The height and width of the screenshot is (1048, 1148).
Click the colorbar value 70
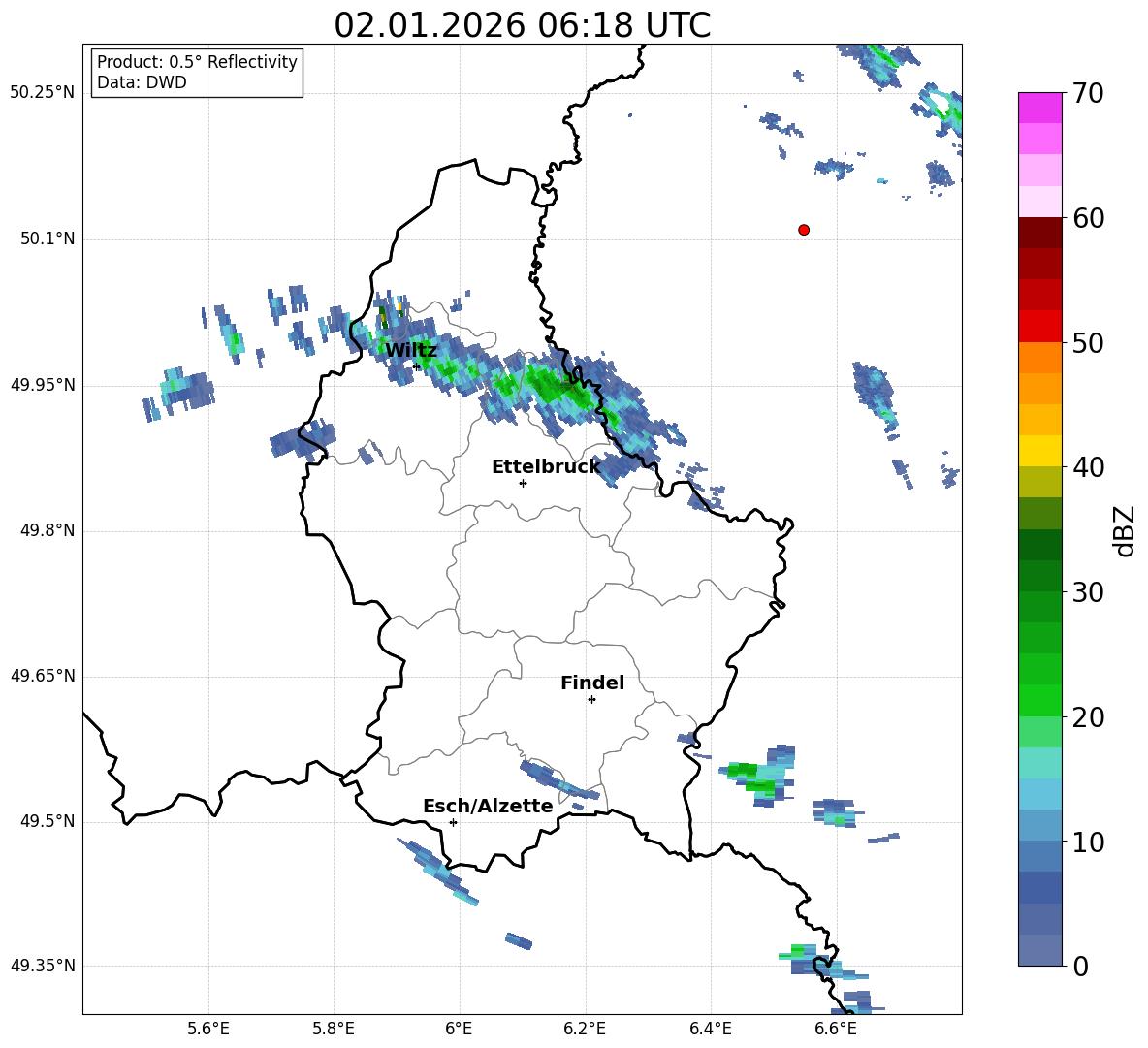[x=1088, y=93]
